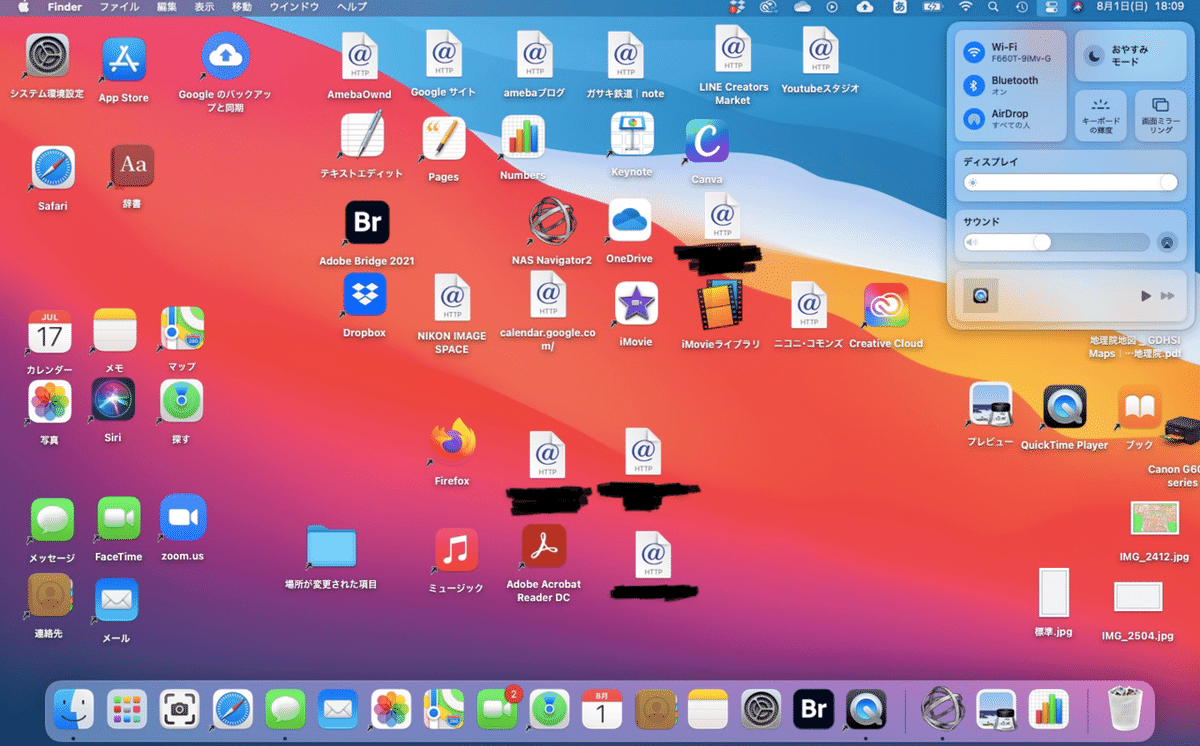Open キーボードの輝度 keyboard brightness control
Image resolution: width=1200 pixels, height=746 pixels.
[x=1101, y=116]
